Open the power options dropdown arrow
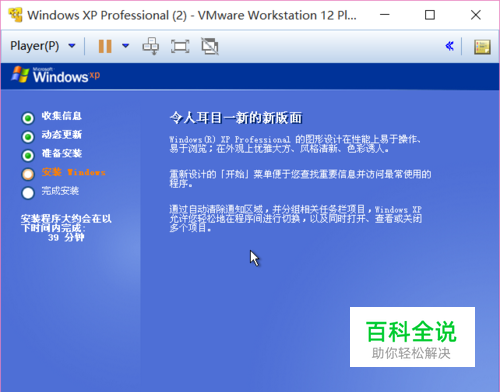500x392 pixels. point(125,46)
